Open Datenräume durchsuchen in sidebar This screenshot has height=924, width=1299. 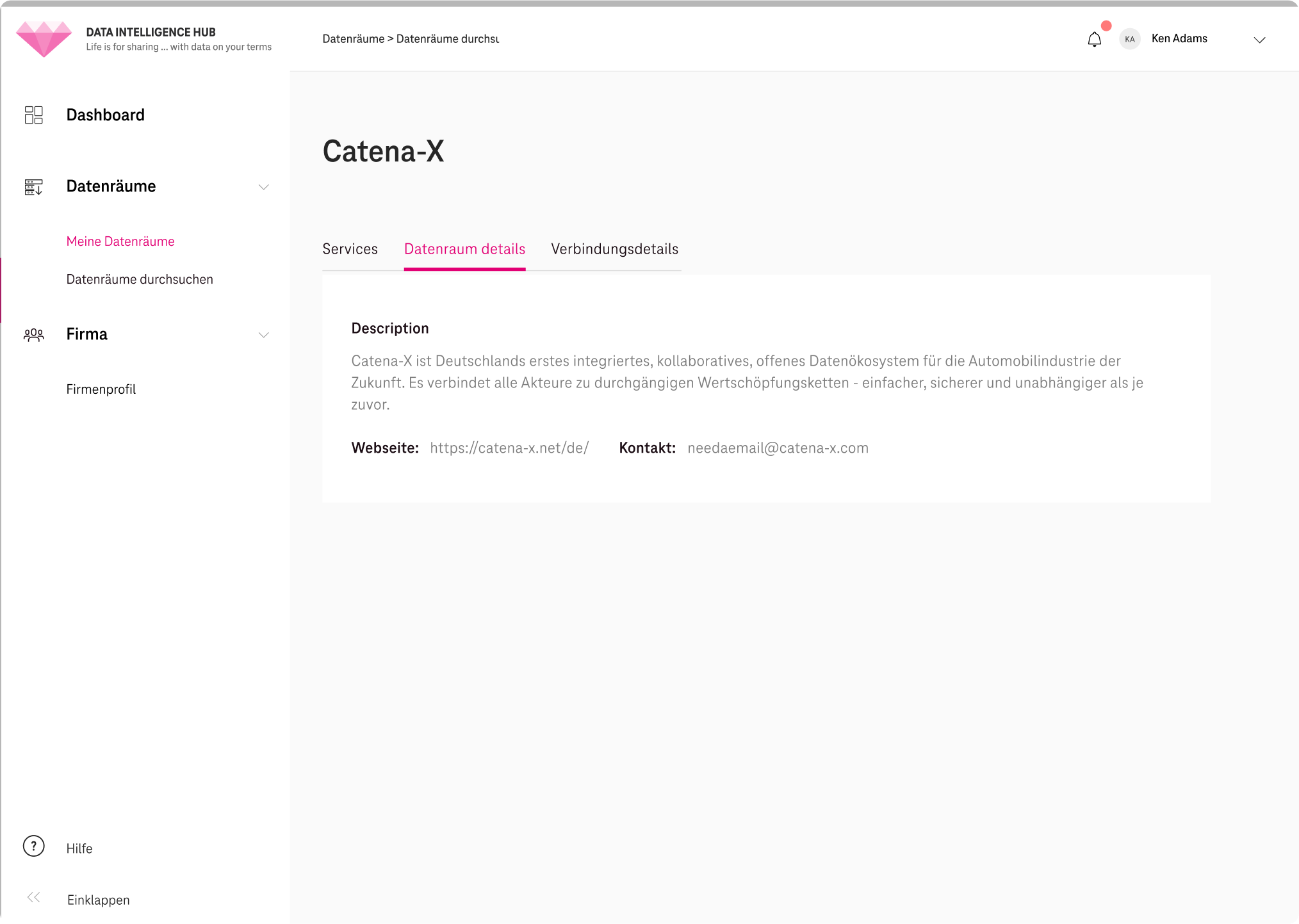140,279
